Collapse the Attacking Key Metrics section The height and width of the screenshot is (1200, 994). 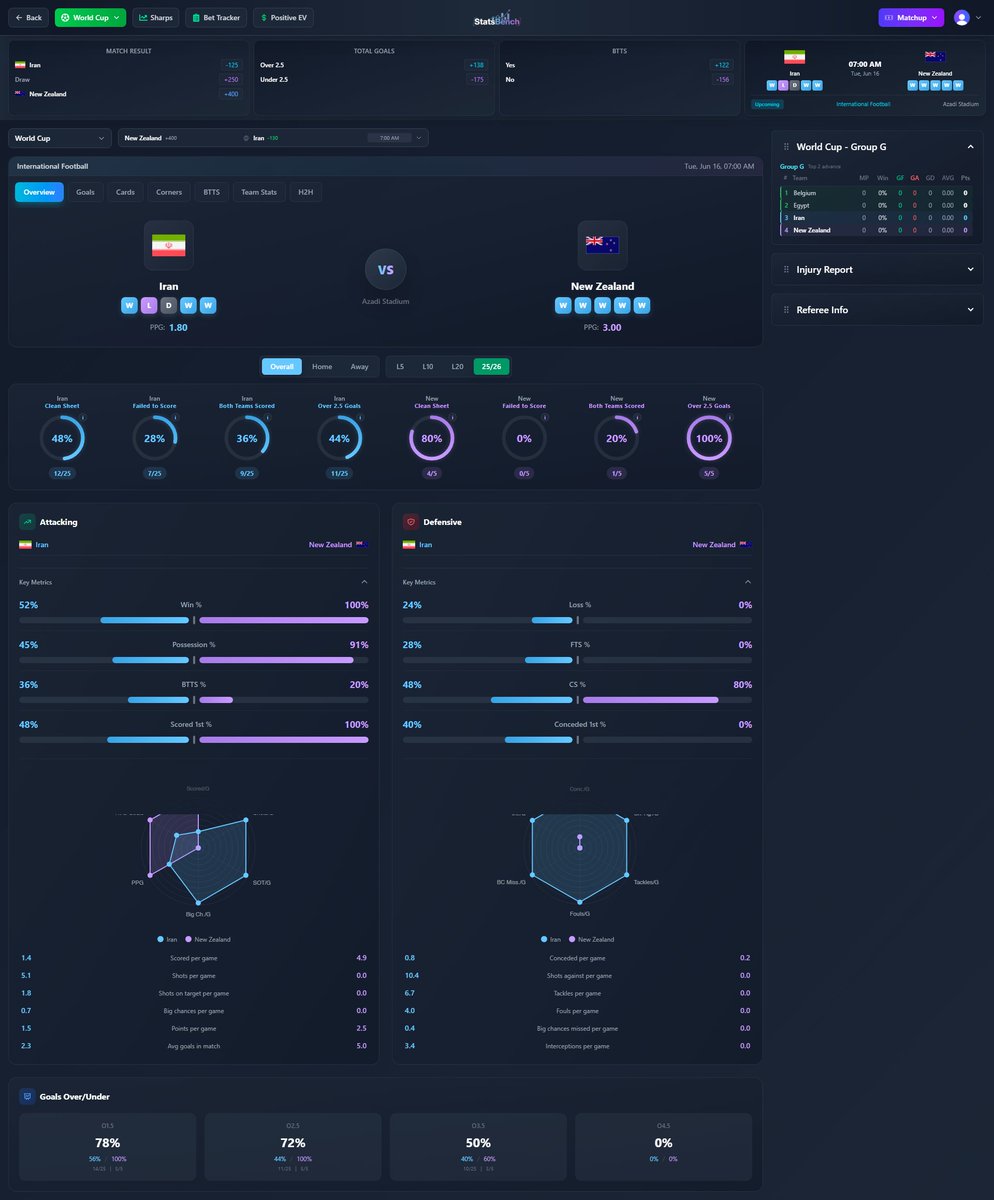[x=364, y=582]
